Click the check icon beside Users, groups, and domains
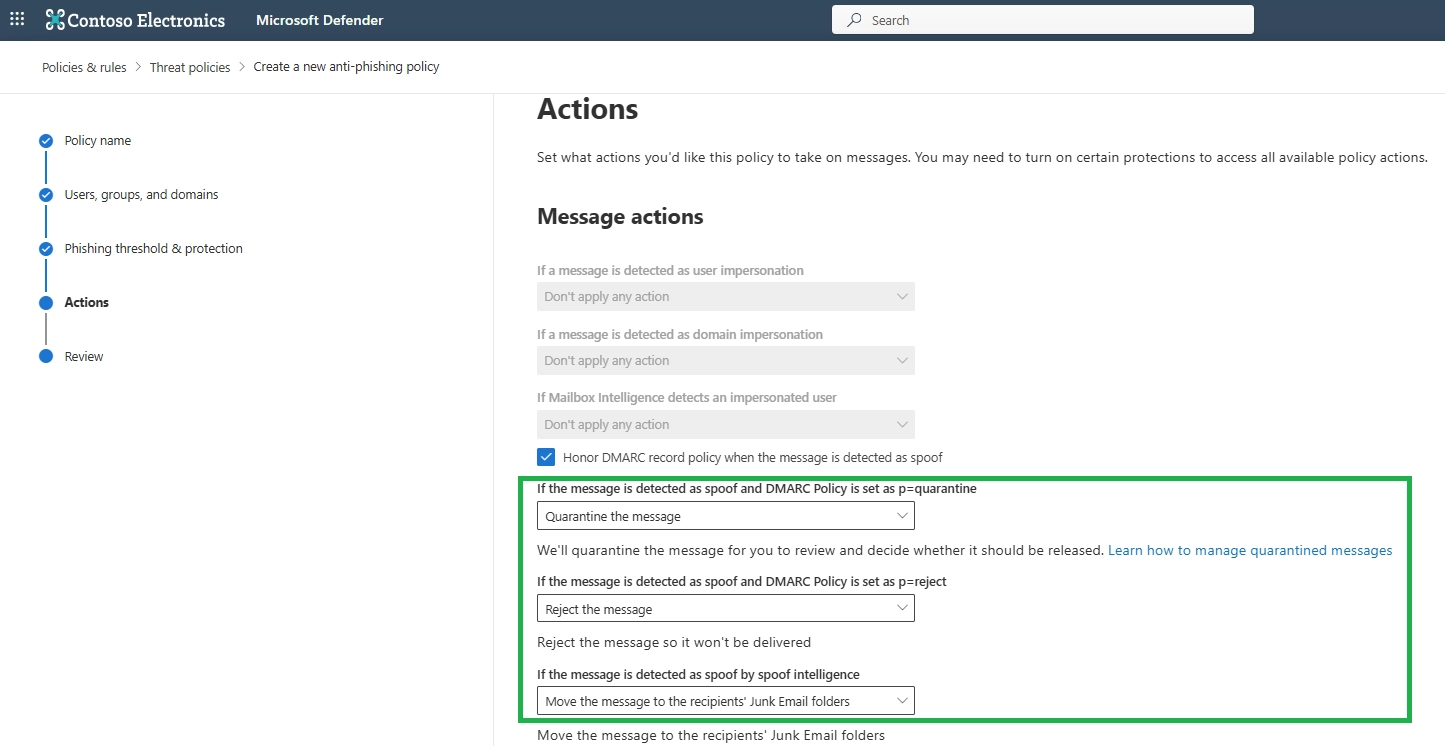The width and height of the screenshot is (1445, 746). click(45, 194)
